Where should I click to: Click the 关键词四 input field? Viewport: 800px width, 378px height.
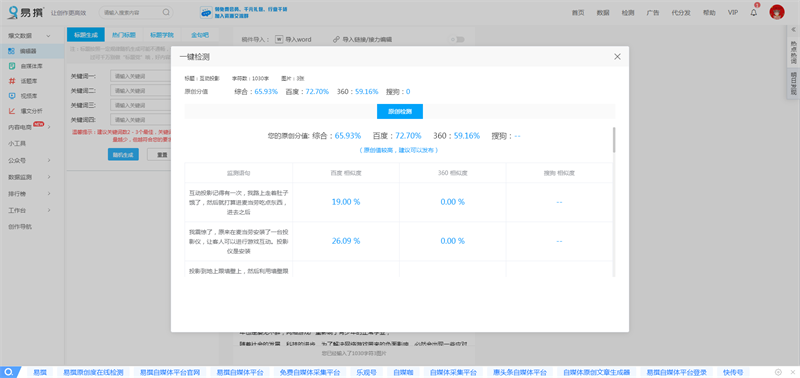tap(140, 120)
